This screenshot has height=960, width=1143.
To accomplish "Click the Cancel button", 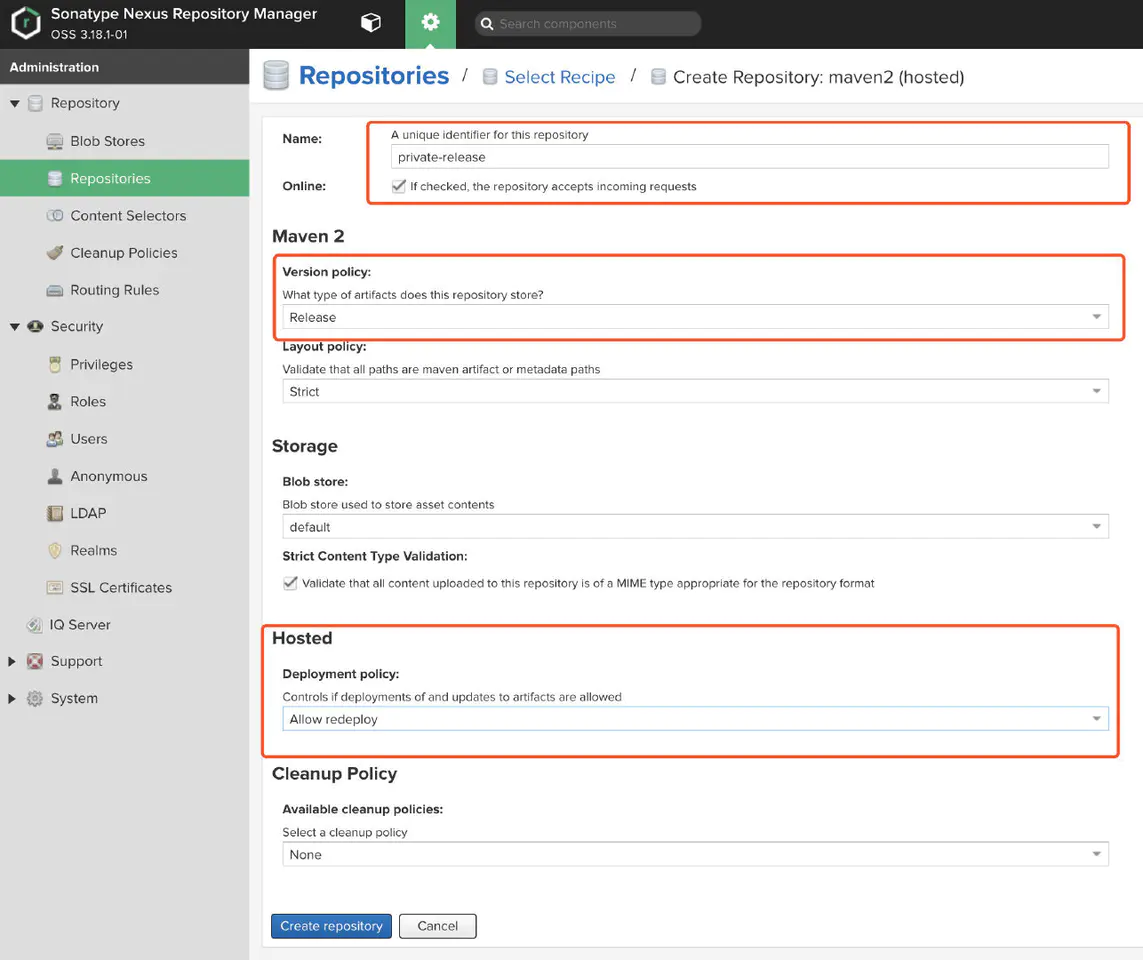I will [437, 926].
